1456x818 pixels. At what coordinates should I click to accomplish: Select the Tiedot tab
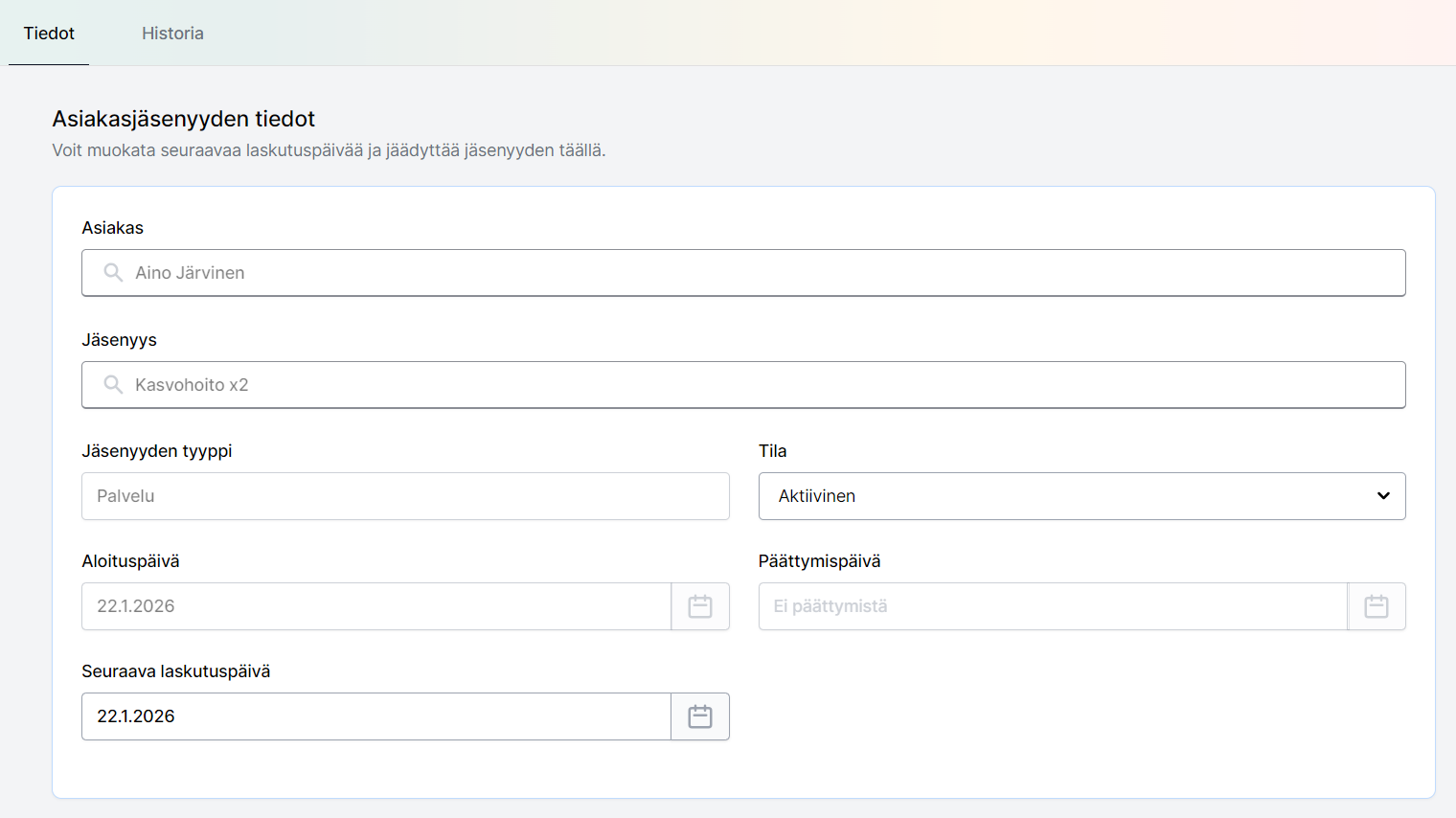coord(49,34)
